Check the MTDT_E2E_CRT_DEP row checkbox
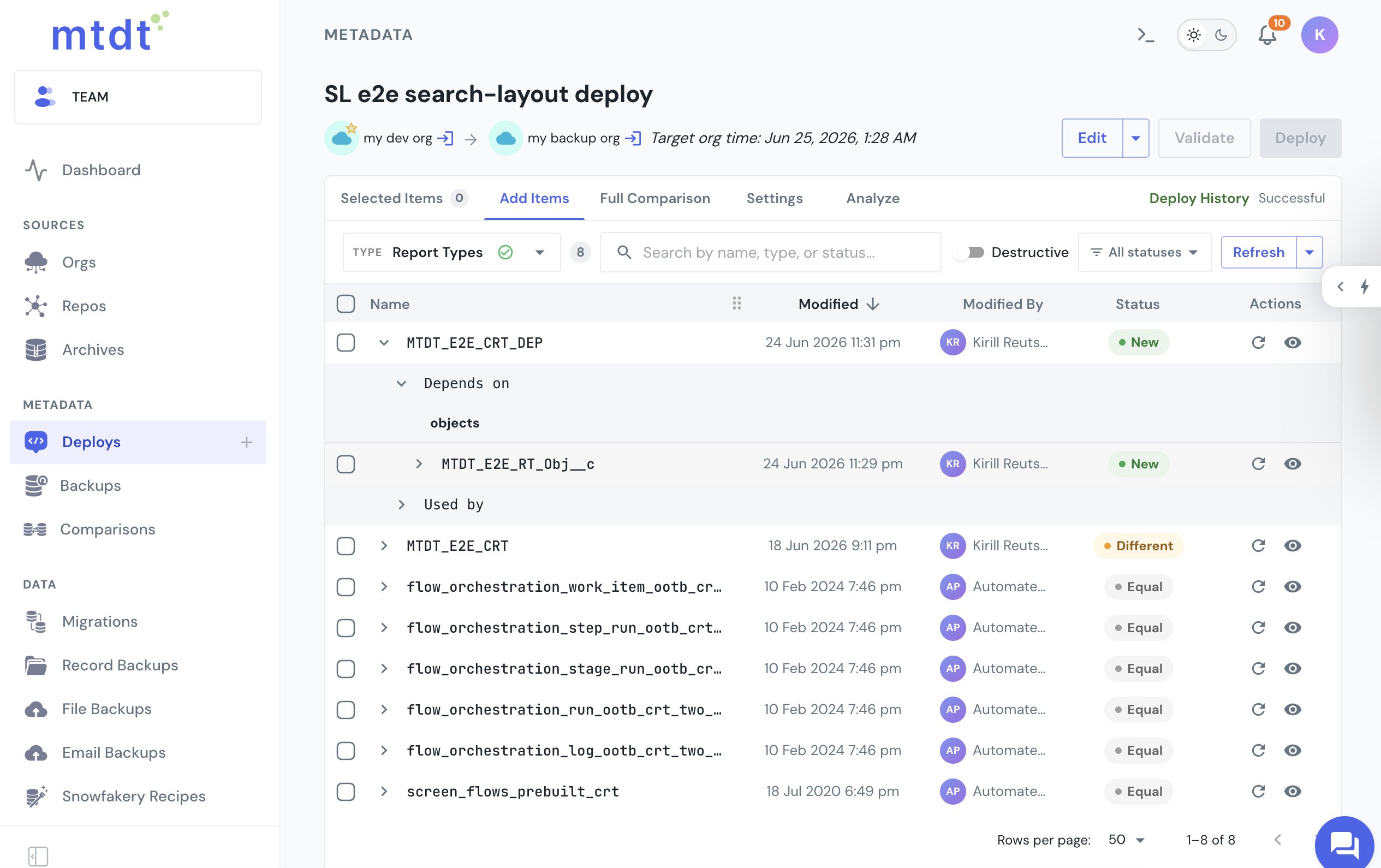The image size is (1381, 868). 346,342
